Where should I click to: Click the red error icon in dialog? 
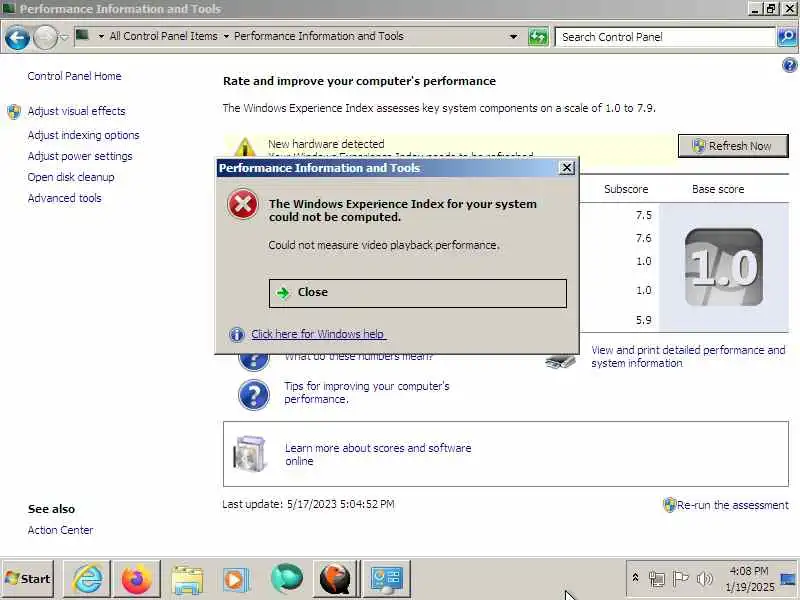click(x=242, y=204)
